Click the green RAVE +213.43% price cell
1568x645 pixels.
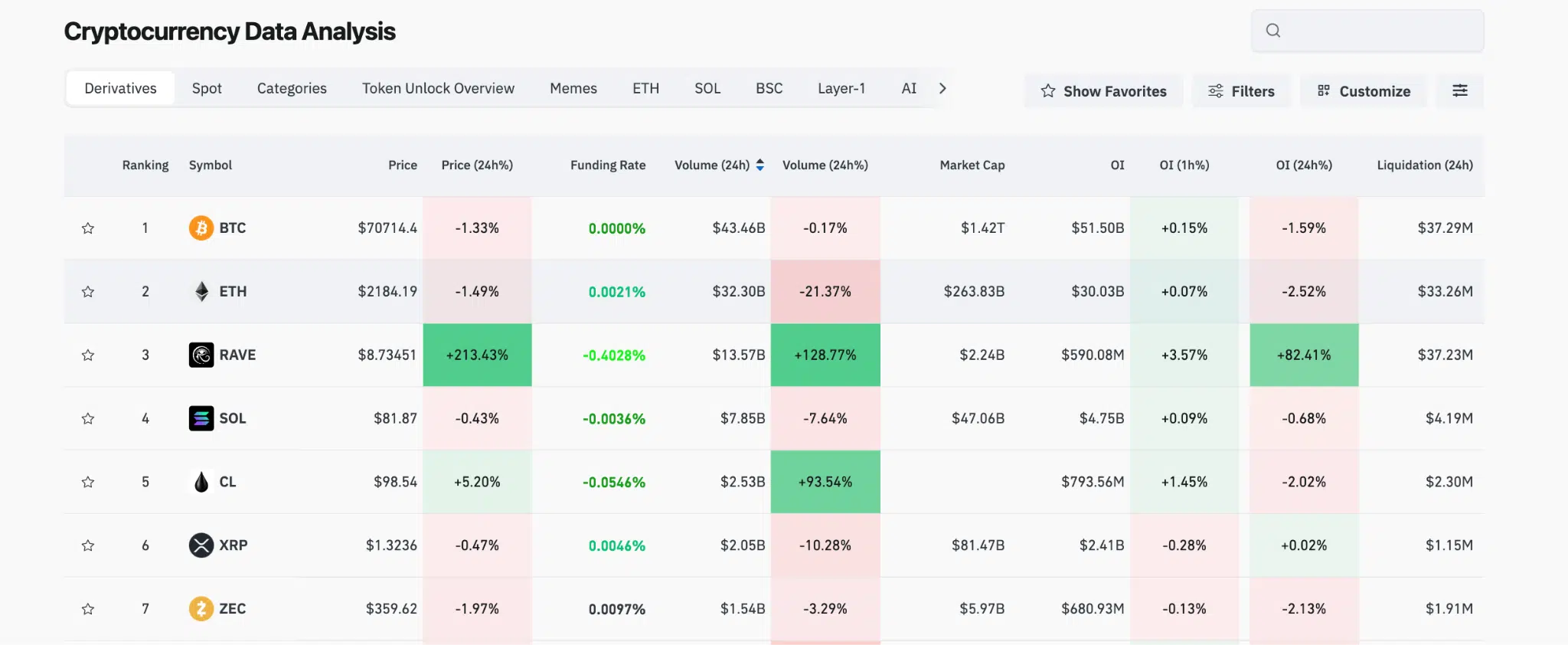pos(477,355)
